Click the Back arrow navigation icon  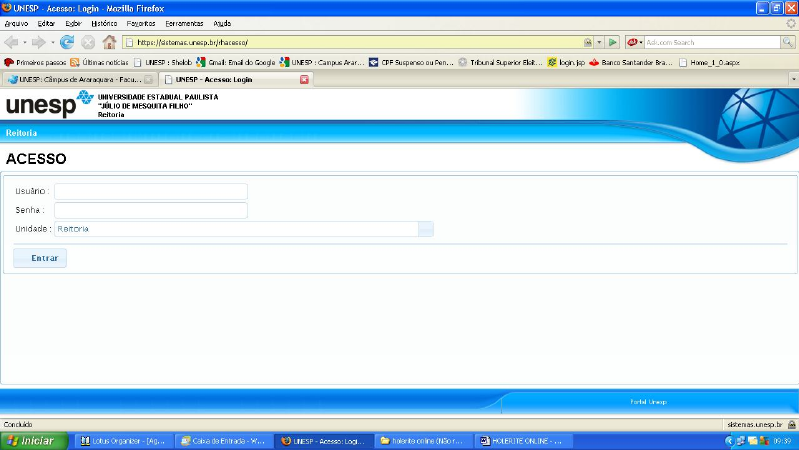tap(12, 42)
